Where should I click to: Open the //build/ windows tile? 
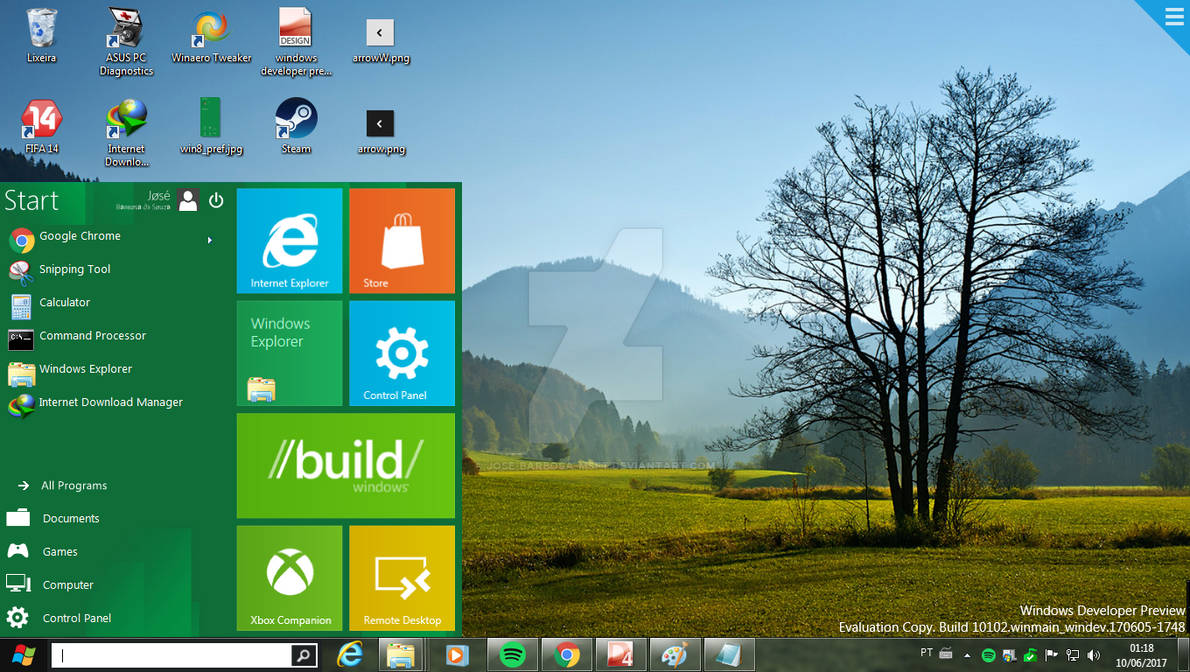point(346,465)
